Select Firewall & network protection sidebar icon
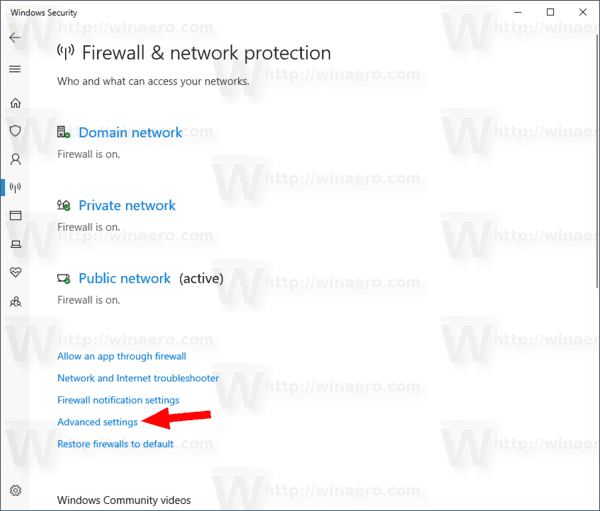 click(15, 188)
